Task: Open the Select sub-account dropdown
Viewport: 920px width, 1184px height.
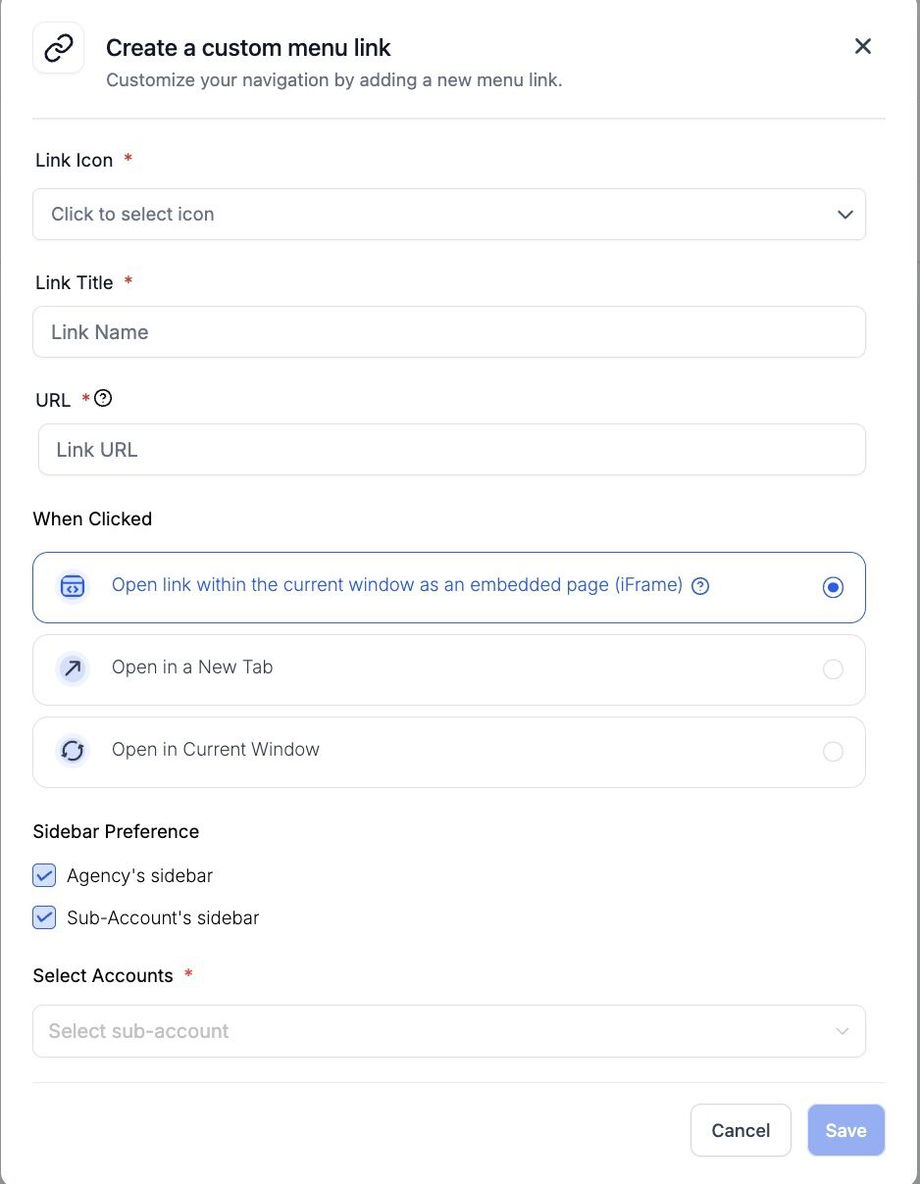Action: click(x=449, y=1029)
